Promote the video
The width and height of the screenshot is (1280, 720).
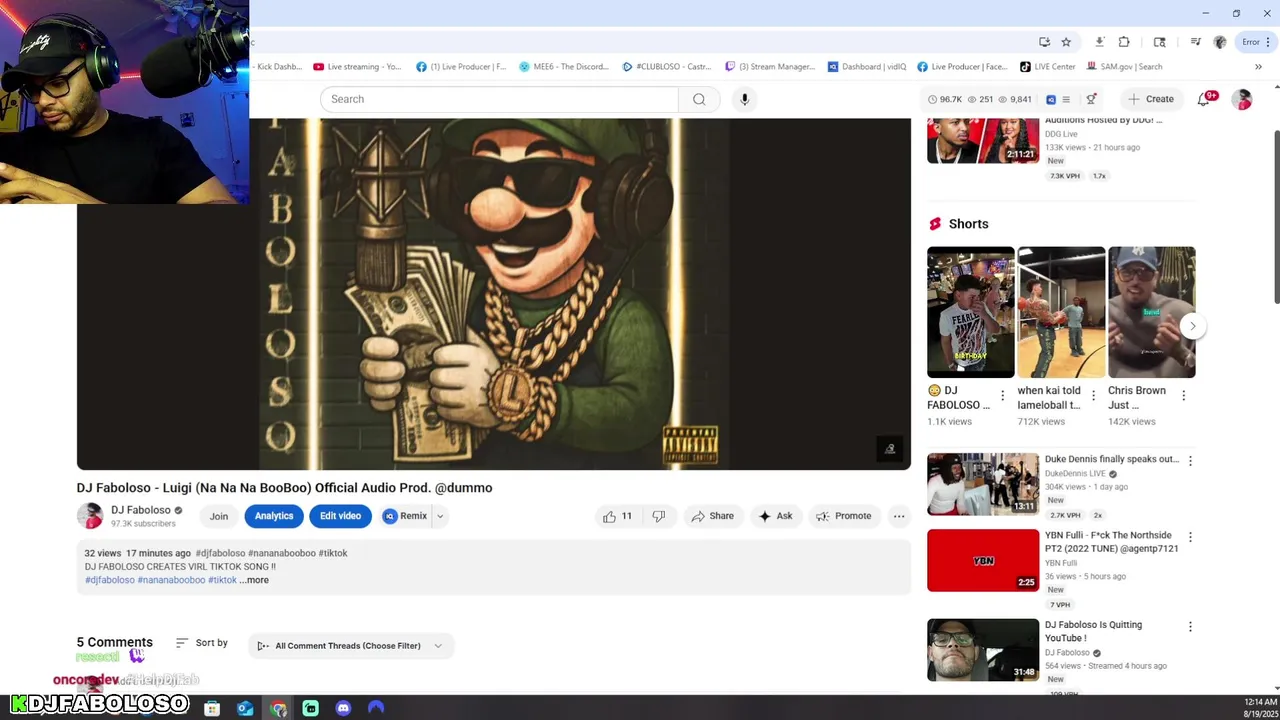[843, 516]
